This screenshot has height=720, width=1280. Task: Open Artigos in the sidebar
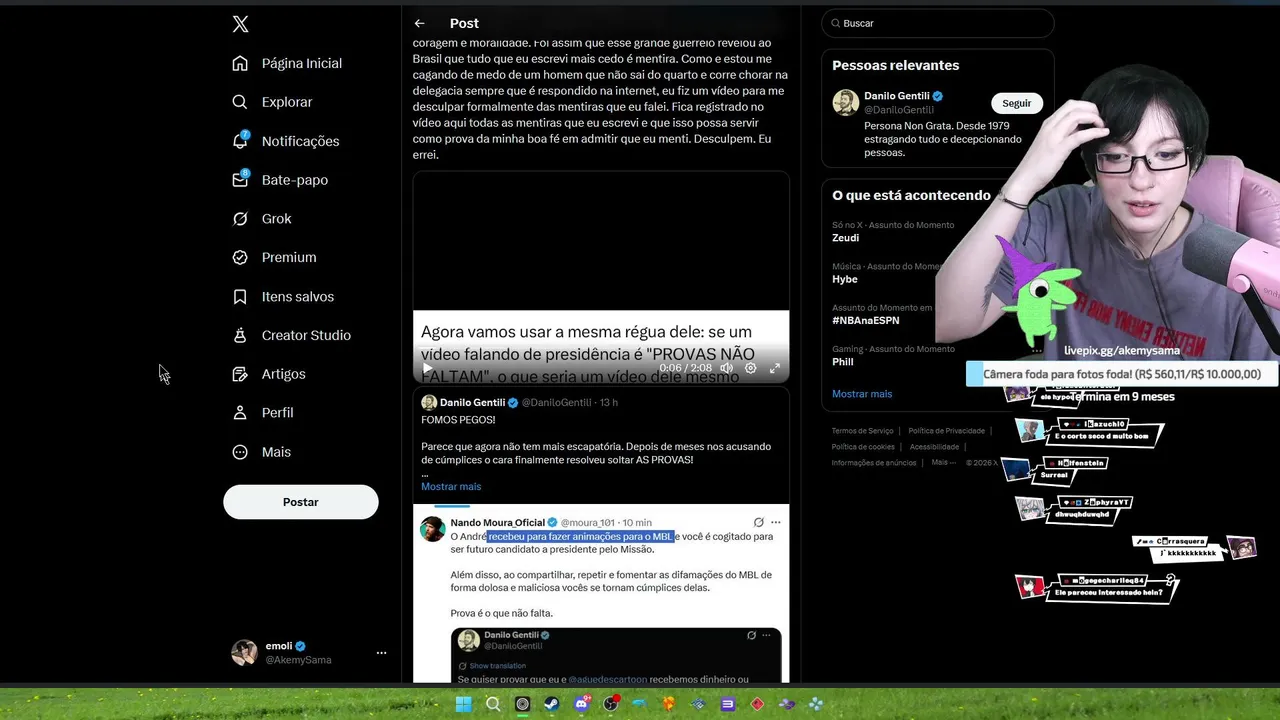(x=268, y=374)
